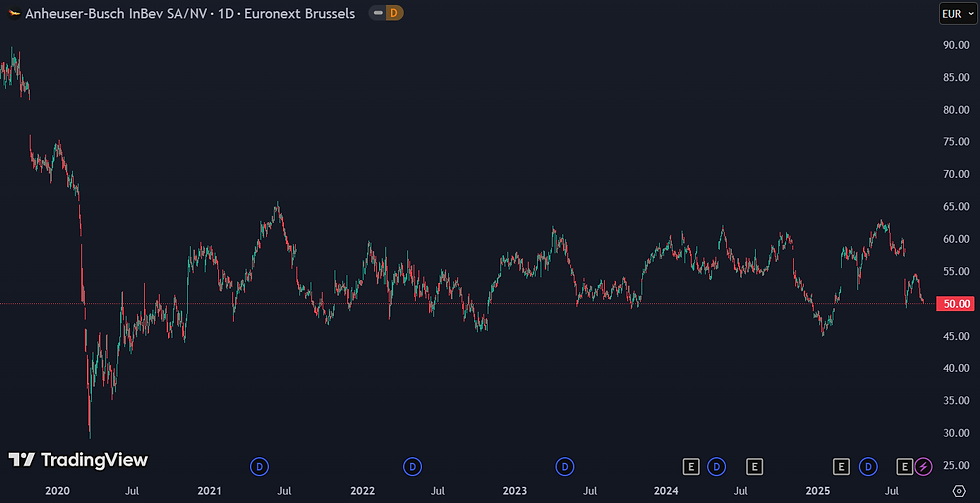Click the TradingView logo
Viewport: 980px width, 503px height.
(x=78, y=461)
